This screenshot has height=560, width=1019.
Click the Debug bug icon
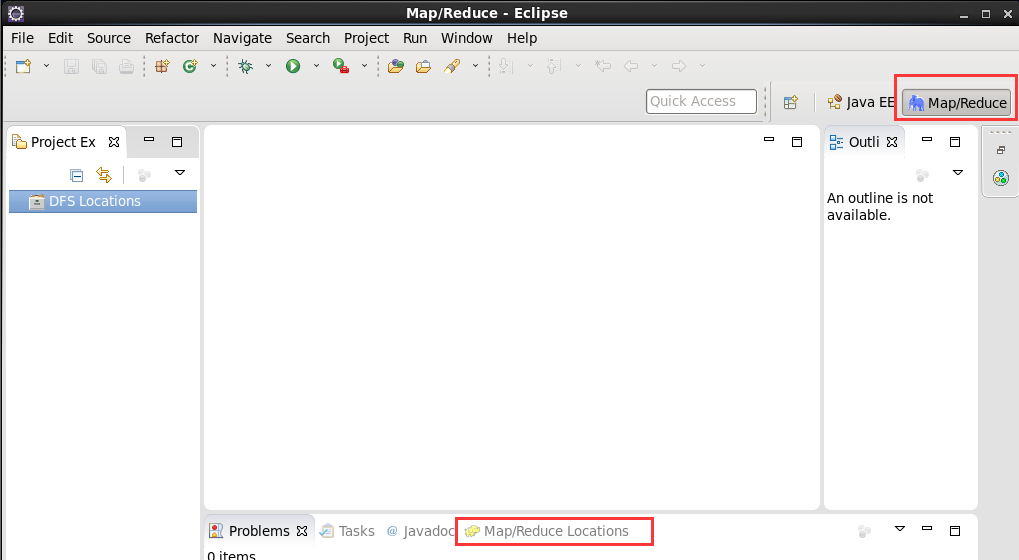(x=245, y=66)
